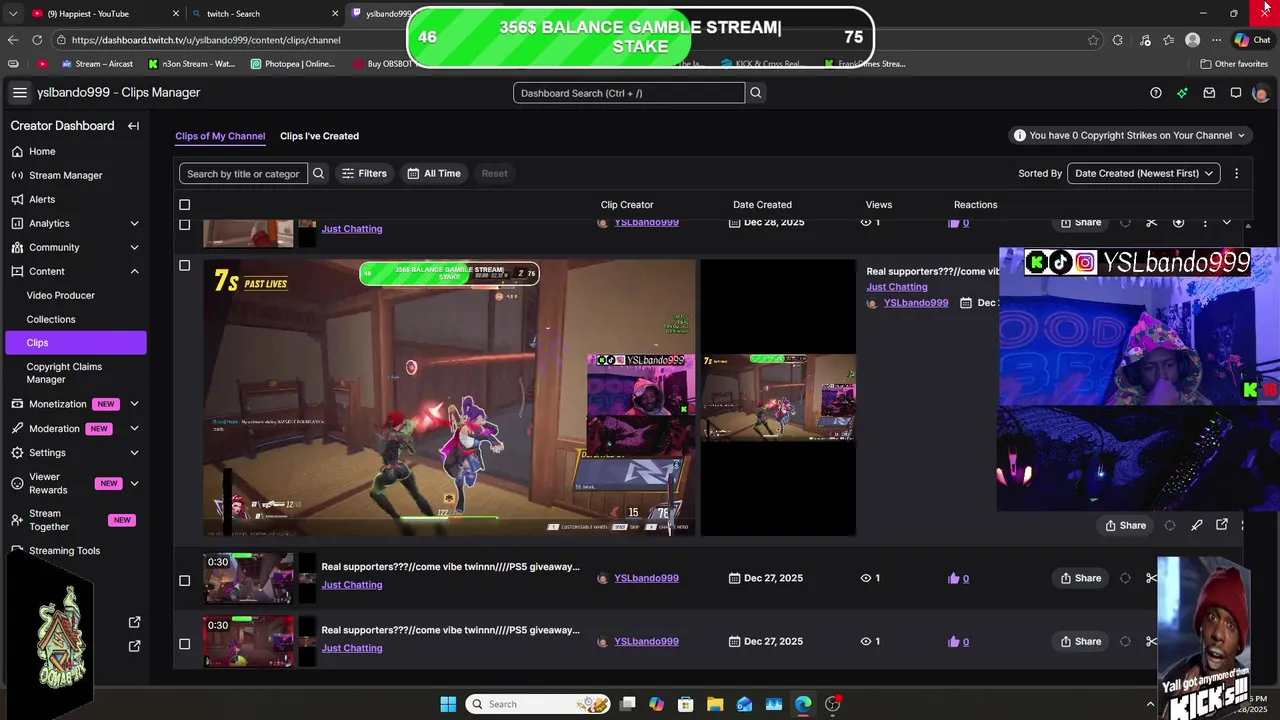Open the help question-mark icon
The height and width of the screenshot is (720, 1280).
tap(1156, 93)
